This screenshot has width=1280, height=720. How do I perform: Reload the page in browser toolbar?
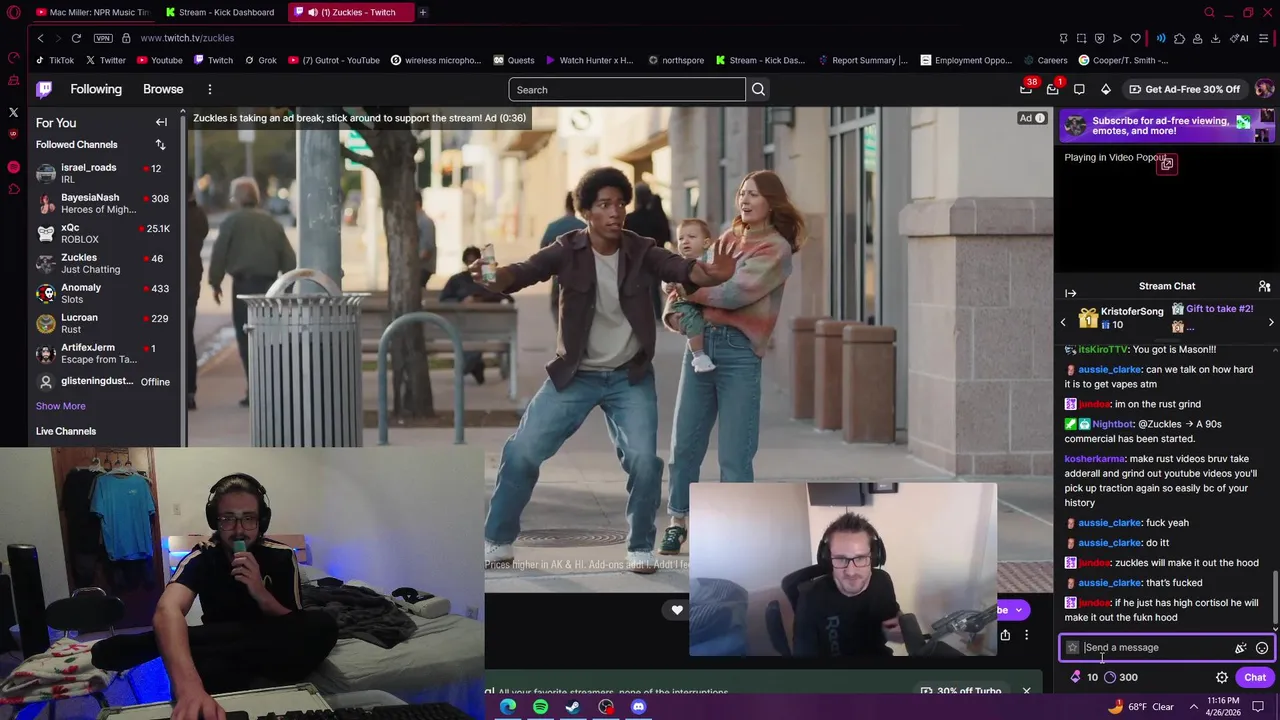tap(76, 38)
